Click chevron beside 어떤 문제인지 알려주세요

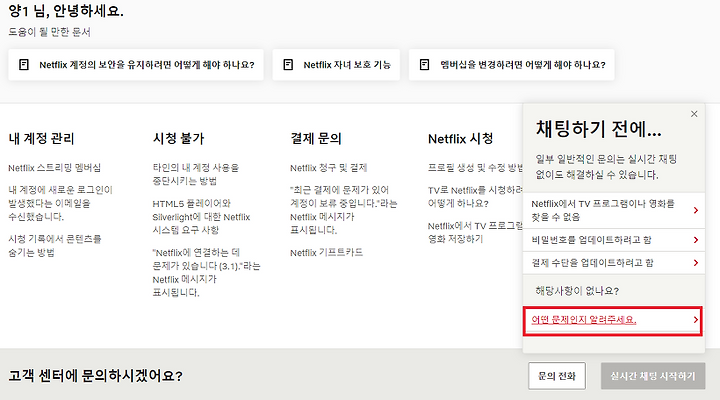coord(696,320)
